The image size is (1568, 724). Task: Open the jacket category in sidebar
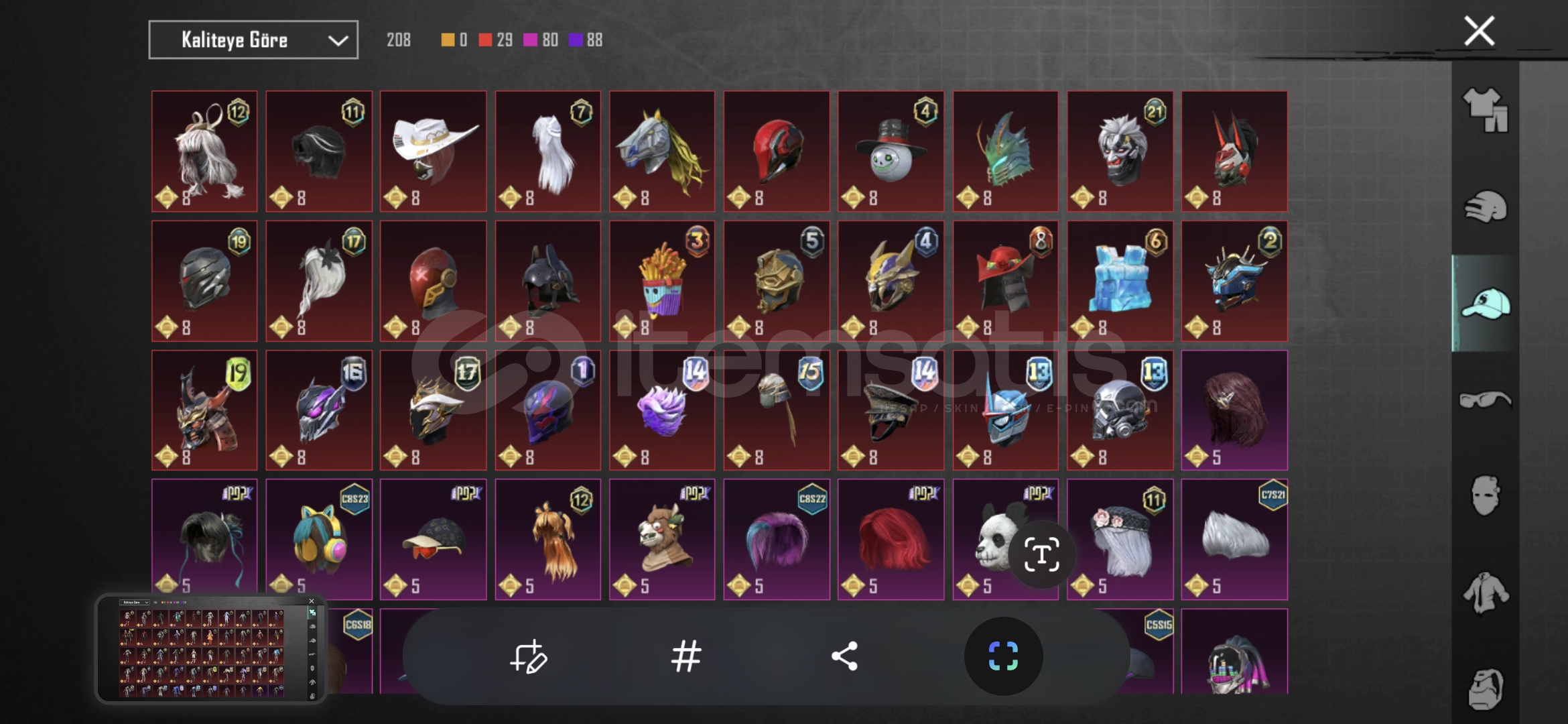[x=1486, y=593]
